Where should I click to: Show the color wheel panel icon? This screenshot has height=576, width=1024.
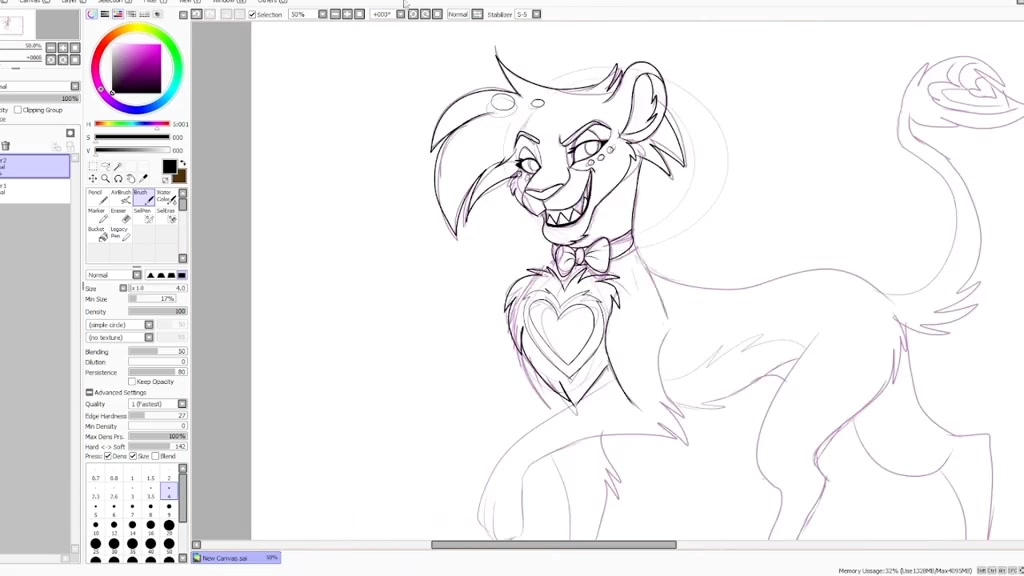click(91, 14)
